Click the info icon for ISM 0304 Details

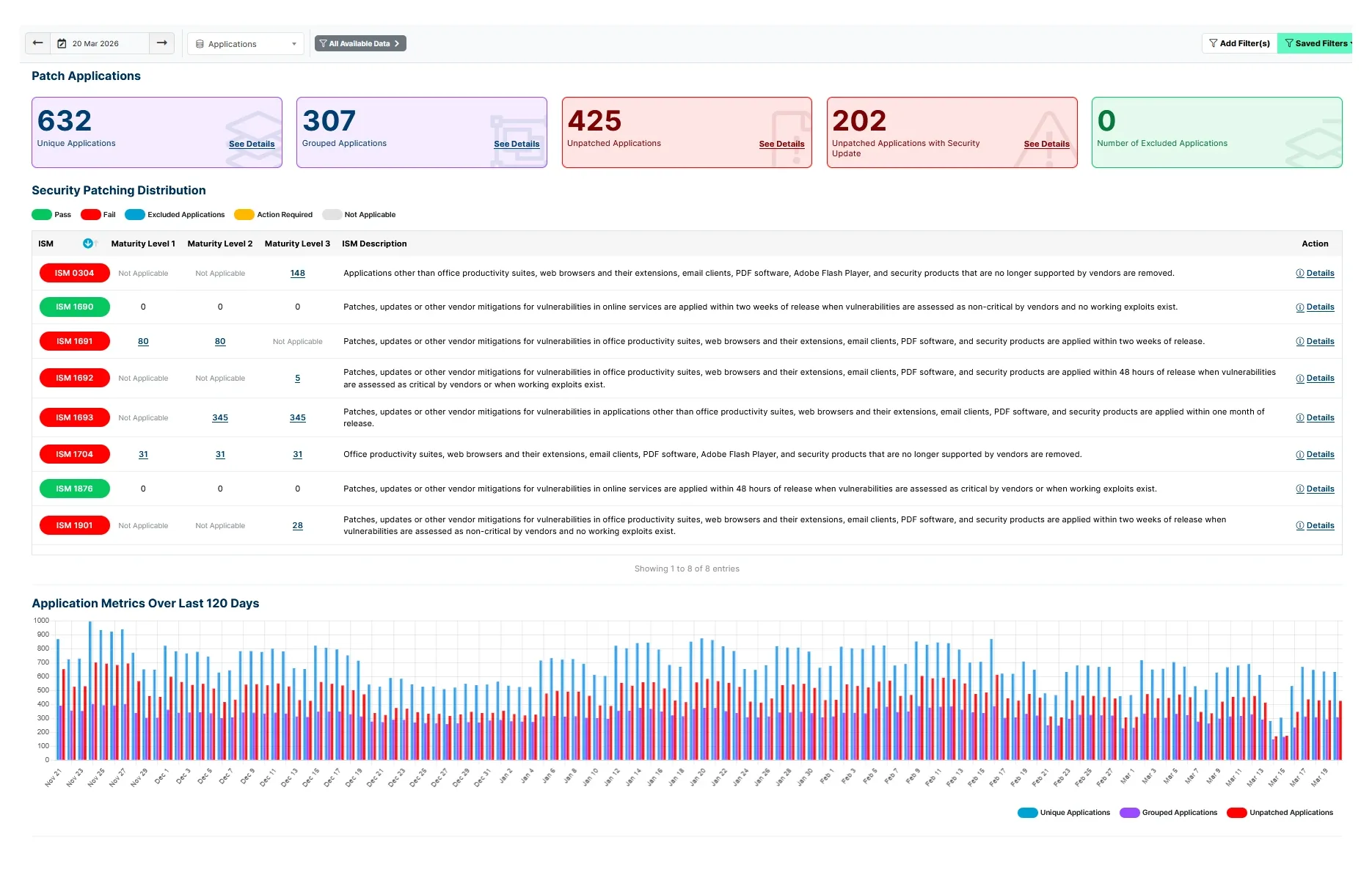click(1299, 274)
